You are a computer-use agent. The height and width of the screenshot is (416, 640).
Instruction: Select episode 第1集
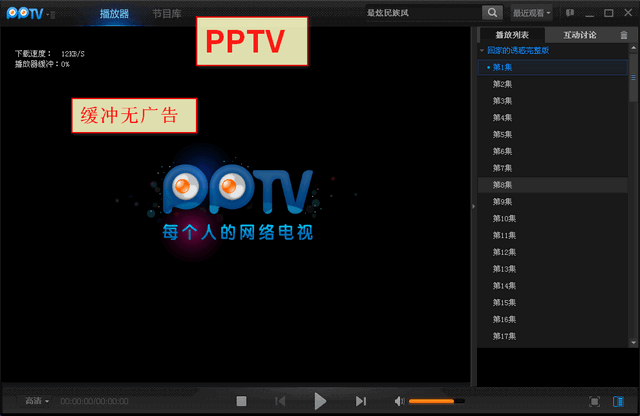coord(553,67)
